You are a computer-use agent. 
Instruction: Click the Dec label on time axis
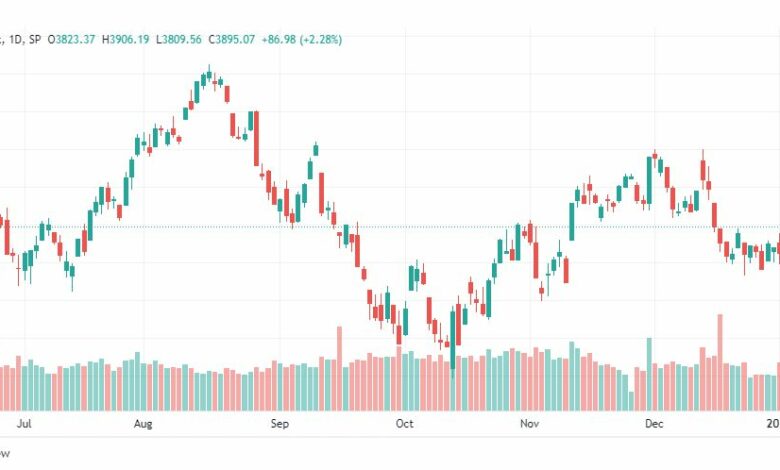tap(654, 424)
